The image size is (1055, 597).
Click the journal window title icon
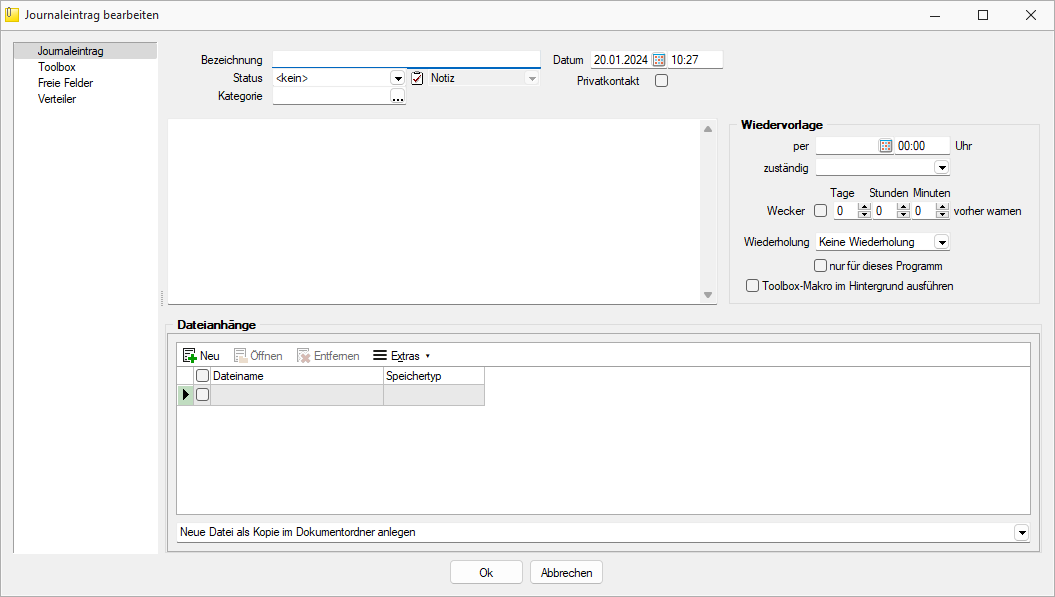pyautogui.click(x=12, y=15)
